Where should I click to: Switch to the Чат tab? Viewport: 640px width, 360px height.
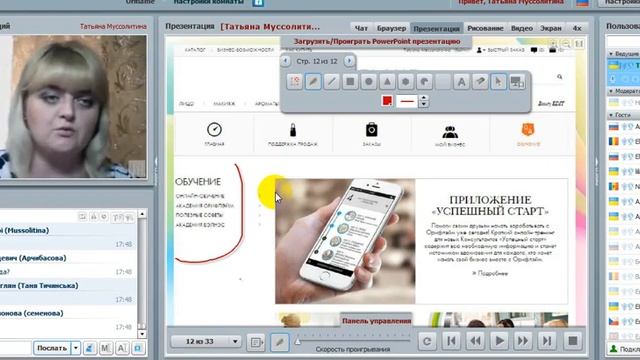tap(361, 28)
